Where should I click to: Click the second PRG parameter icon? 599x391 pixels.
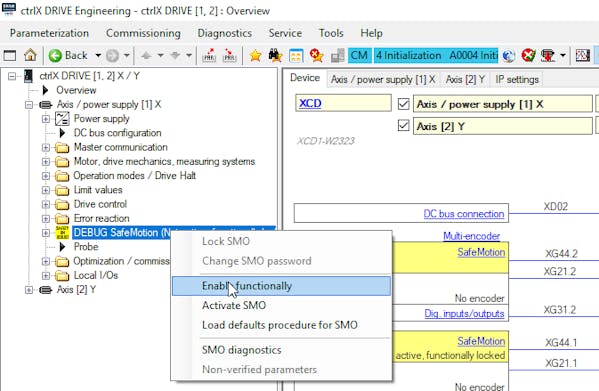[x=230, y=56]
